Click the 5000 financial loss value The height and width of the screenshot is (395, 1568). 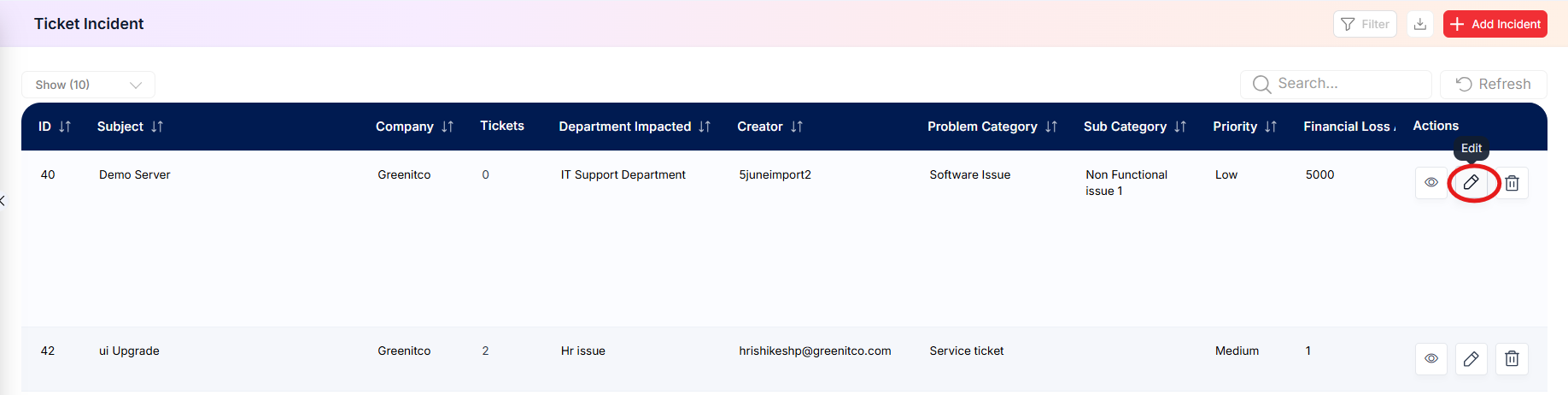1319,174
